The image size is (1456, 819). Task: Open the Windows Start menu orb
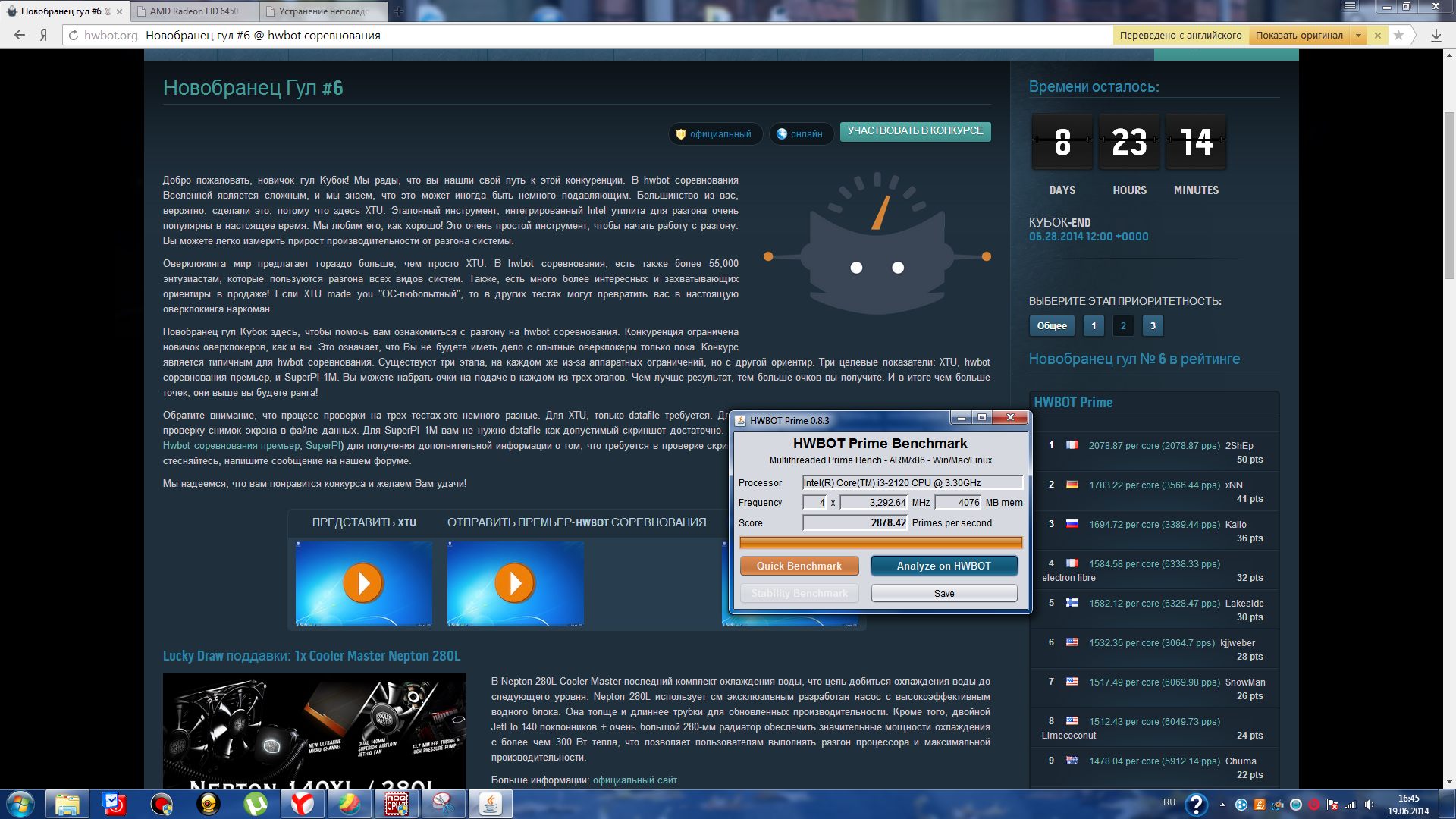point(20,804)
